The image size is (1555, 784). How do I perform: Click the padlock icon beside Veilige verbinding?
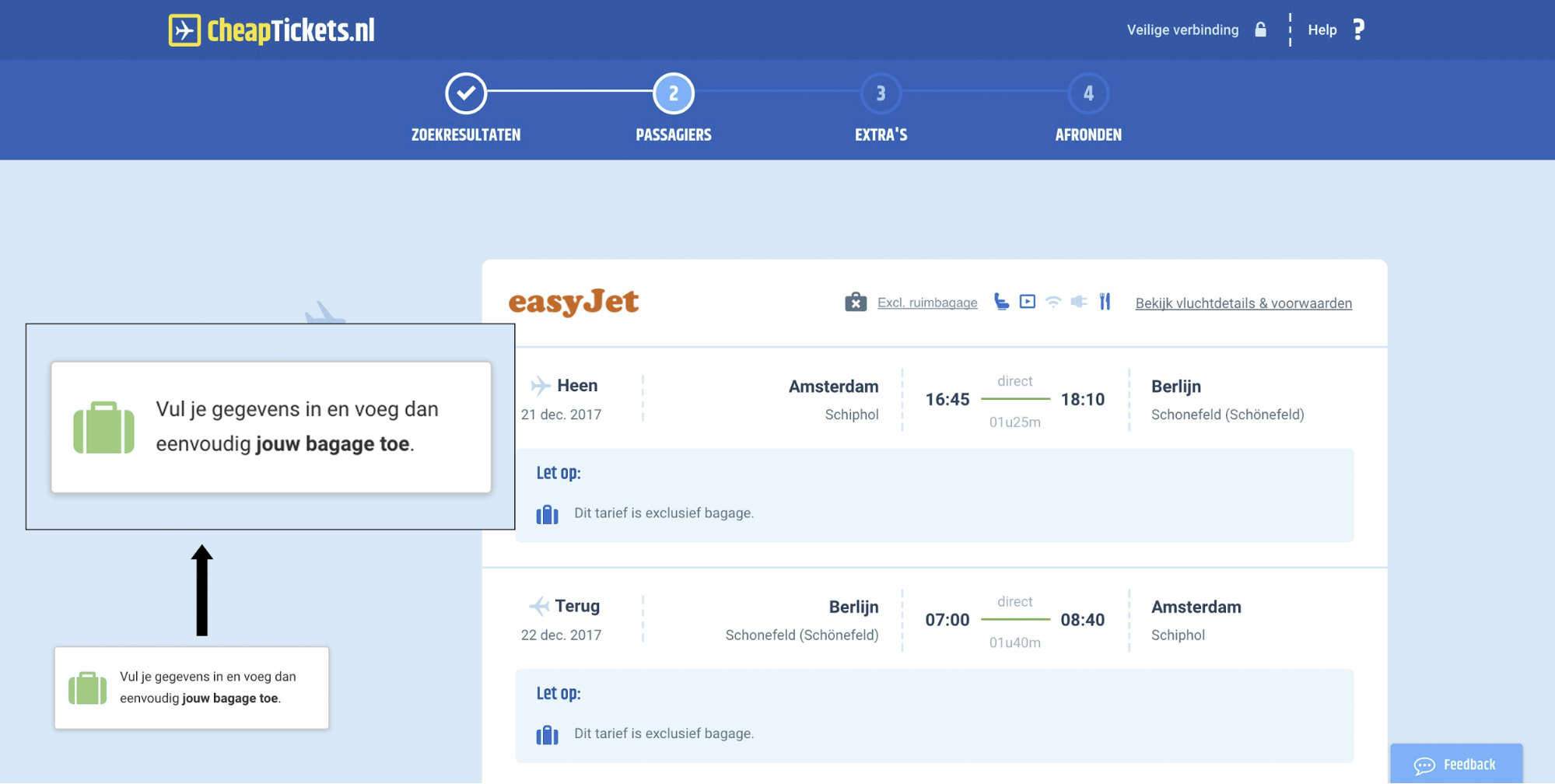(x=1260, y=30)
